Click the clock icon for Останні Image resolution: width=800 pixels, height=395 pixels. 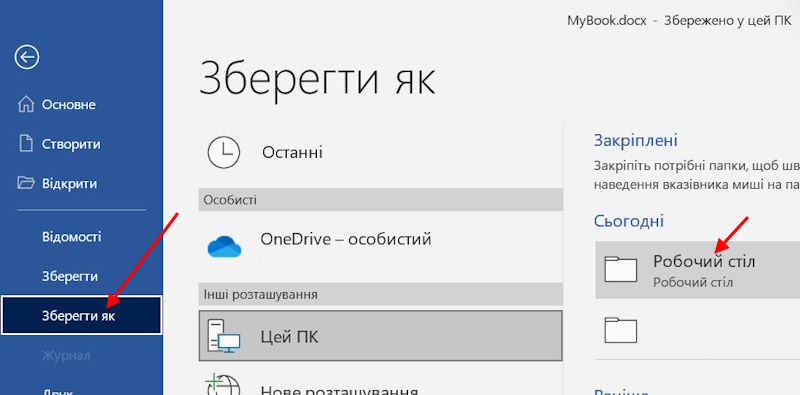(x=224, y=152)
